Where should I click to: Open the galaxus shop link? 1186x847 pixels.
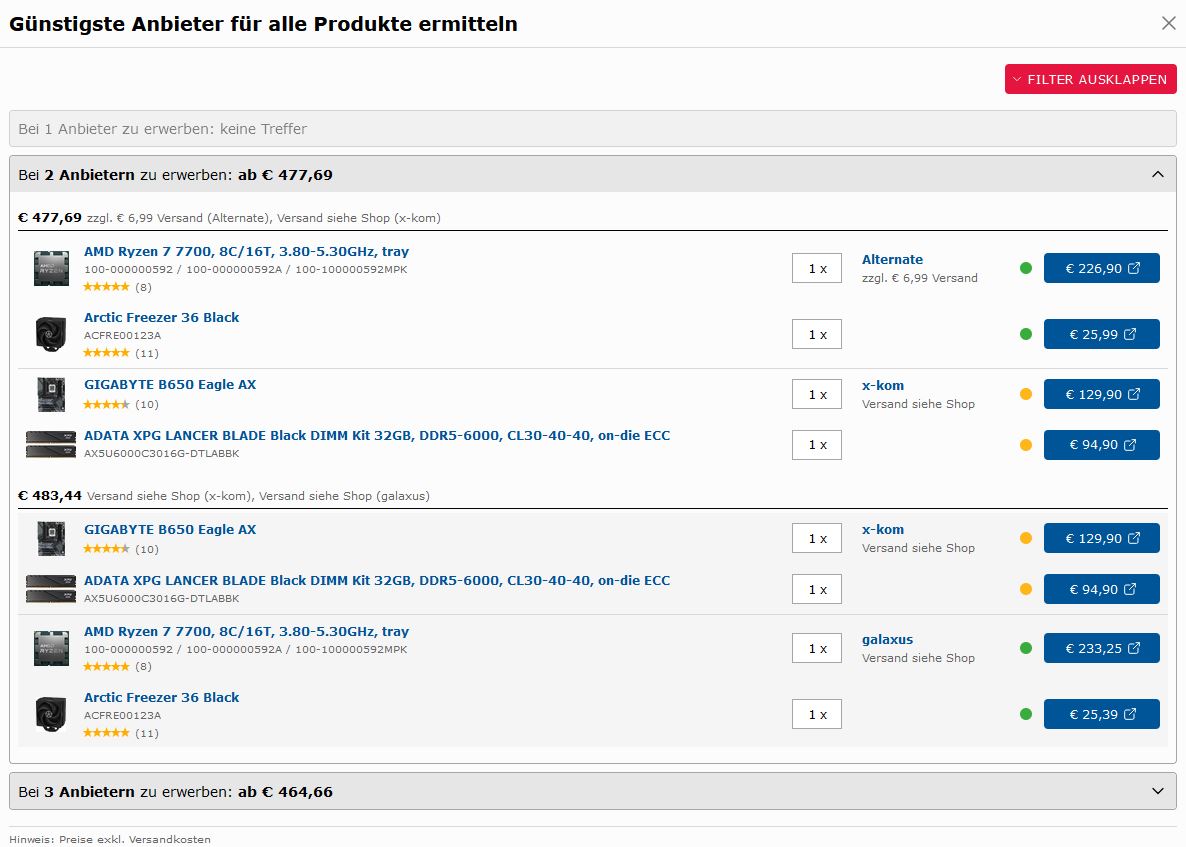(x=887, y=640)
